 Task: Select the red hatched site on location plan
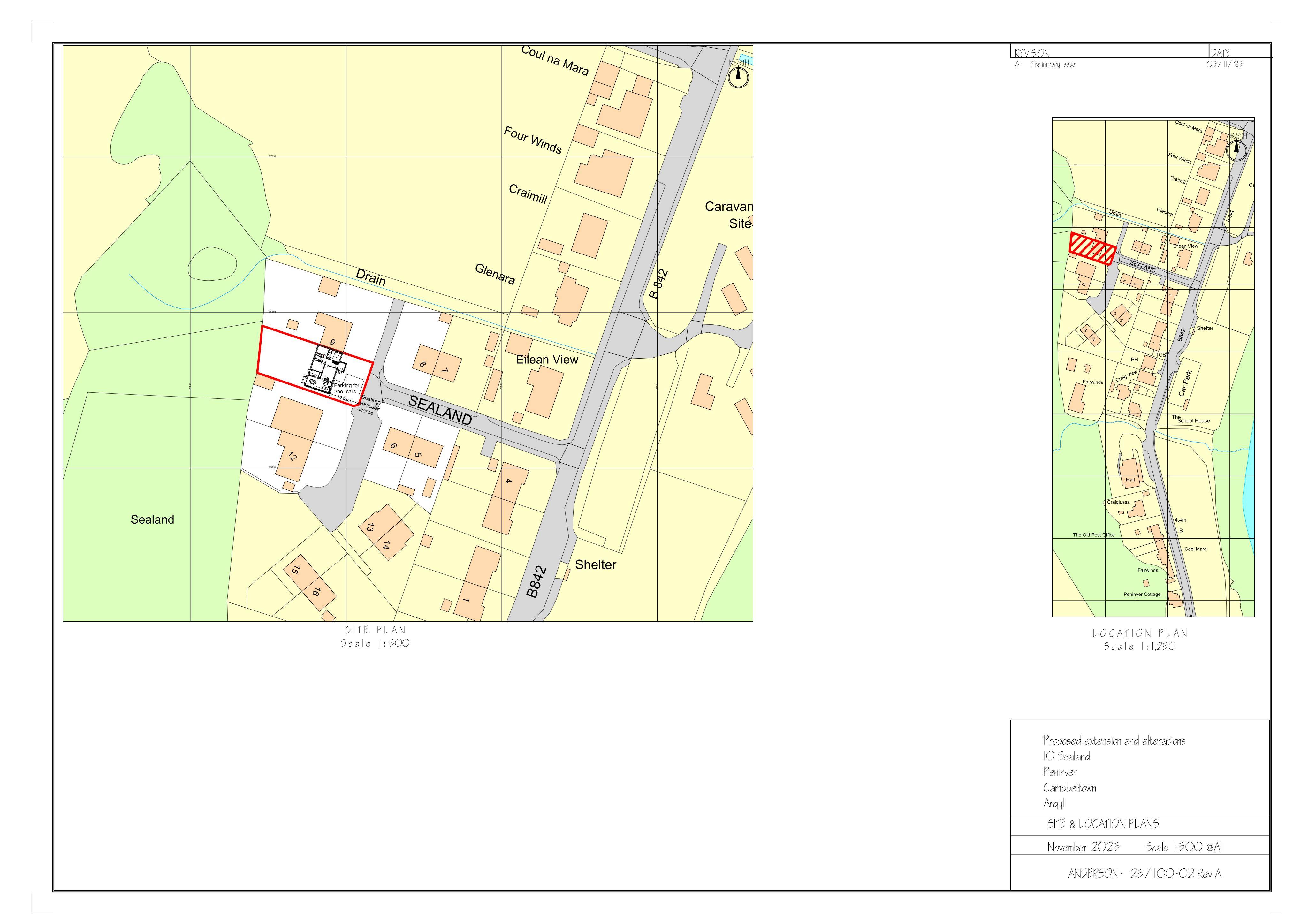point(1092,249)
